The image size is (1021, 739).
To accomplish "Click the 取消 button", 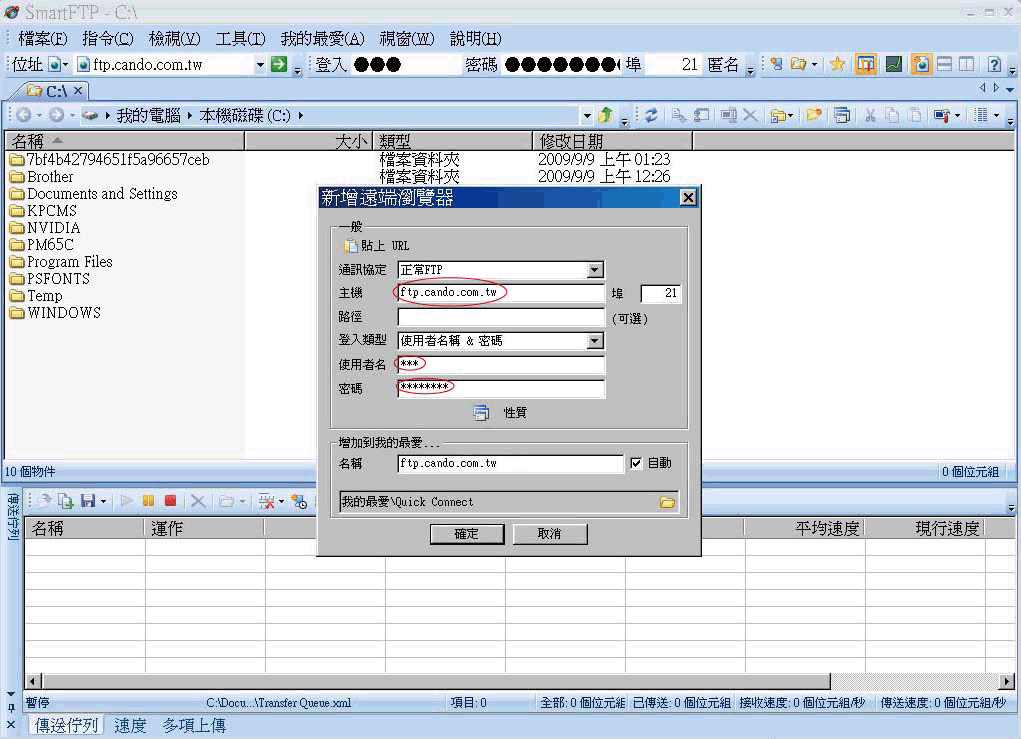I will point(550,533).
